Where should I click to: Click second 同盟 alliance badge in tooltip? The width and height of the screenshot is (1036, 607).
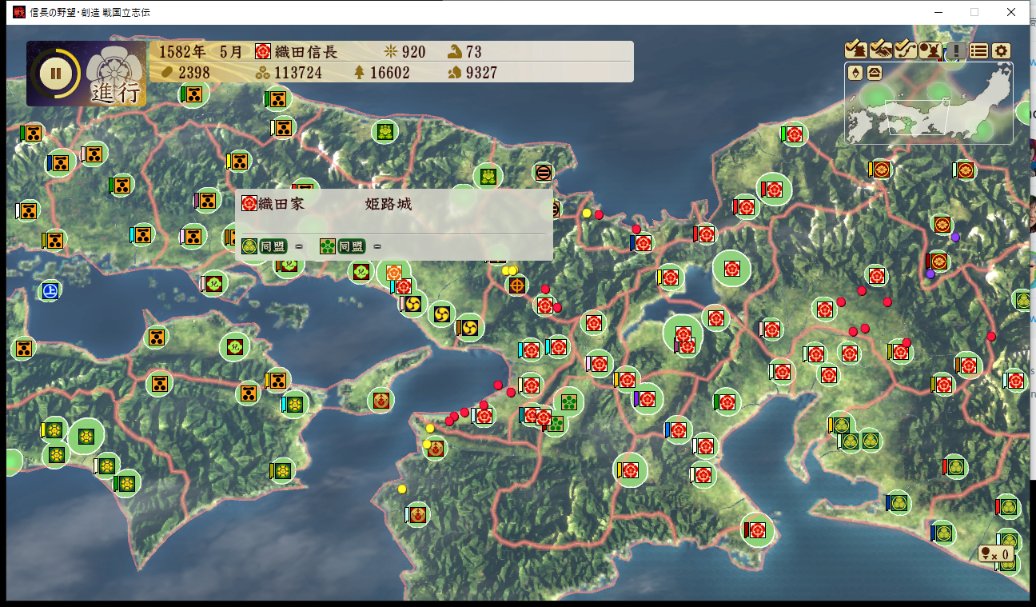352,246
